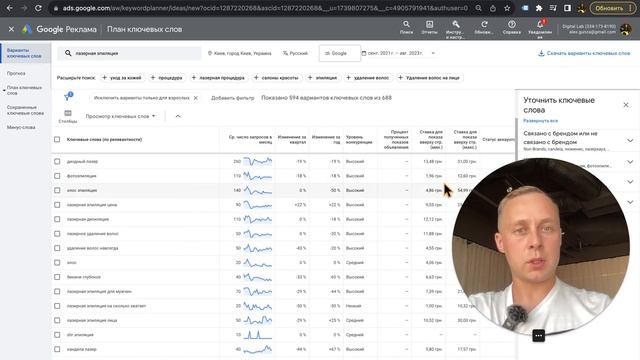Screen dimensions: 640x360
Task: Check the кандела лазер row checkbox
Action: (57, 349)
